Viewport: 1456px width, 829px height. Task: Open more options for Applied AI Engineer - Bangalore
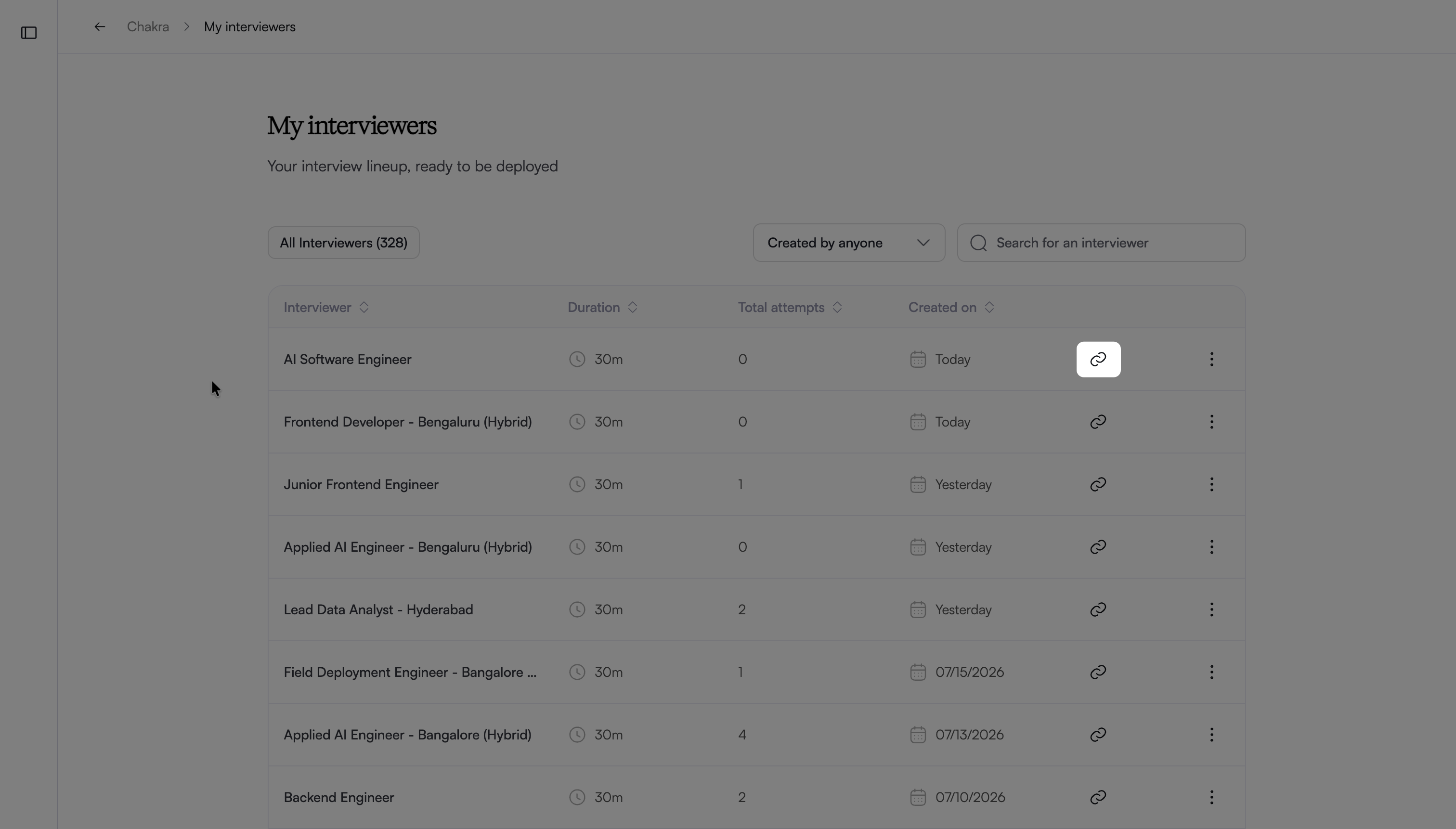(1211, 735)
